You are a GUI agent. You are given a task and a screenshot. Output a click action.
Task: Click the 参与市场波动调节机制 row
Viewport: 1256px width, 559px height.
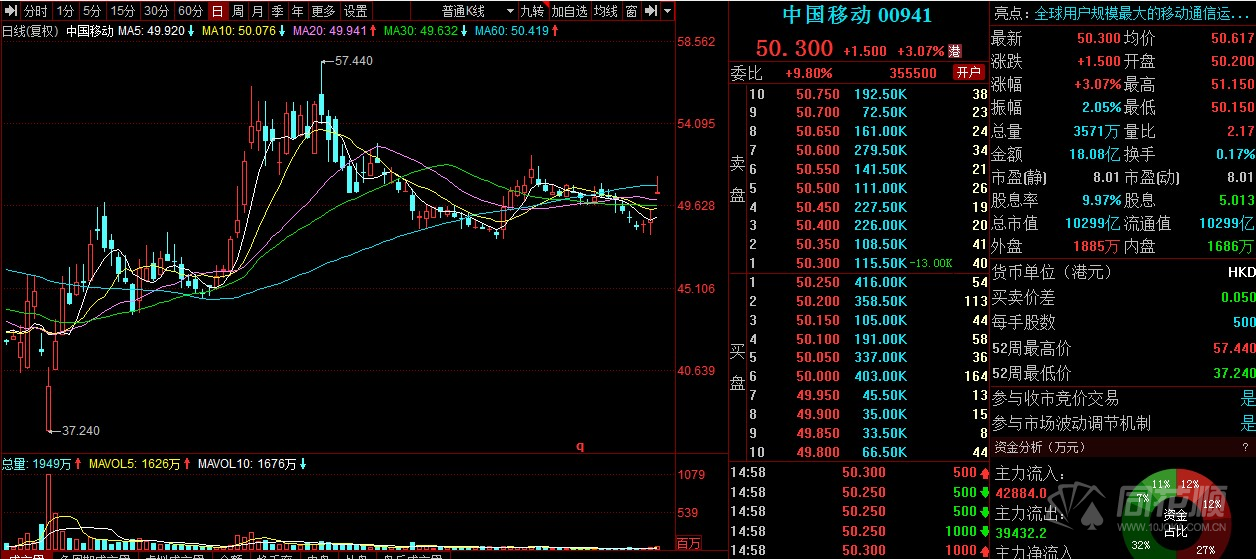click(x=1122, y=423)
